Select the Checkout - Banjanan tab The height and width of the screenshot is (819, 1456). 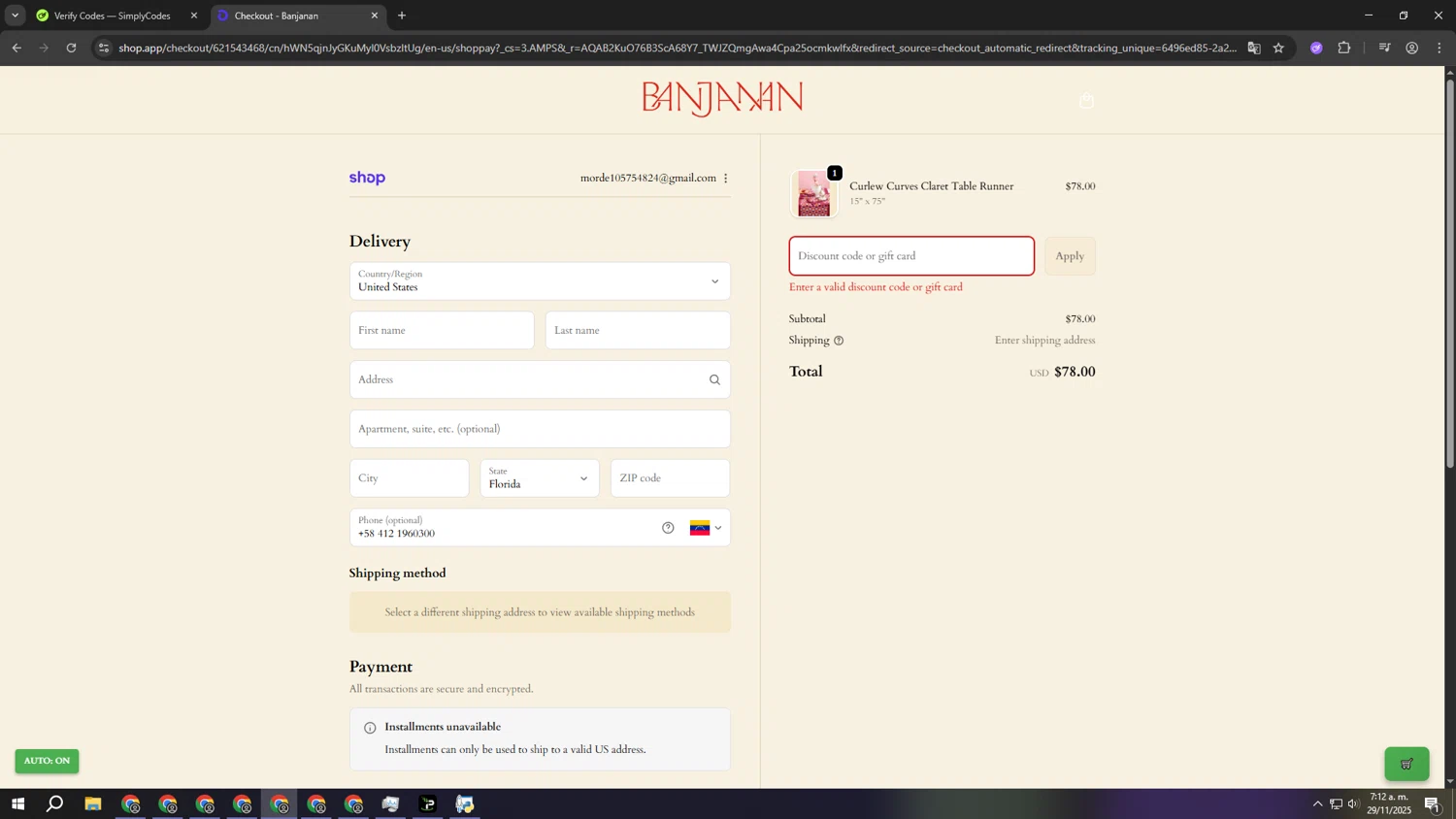[x=291, y=16]
